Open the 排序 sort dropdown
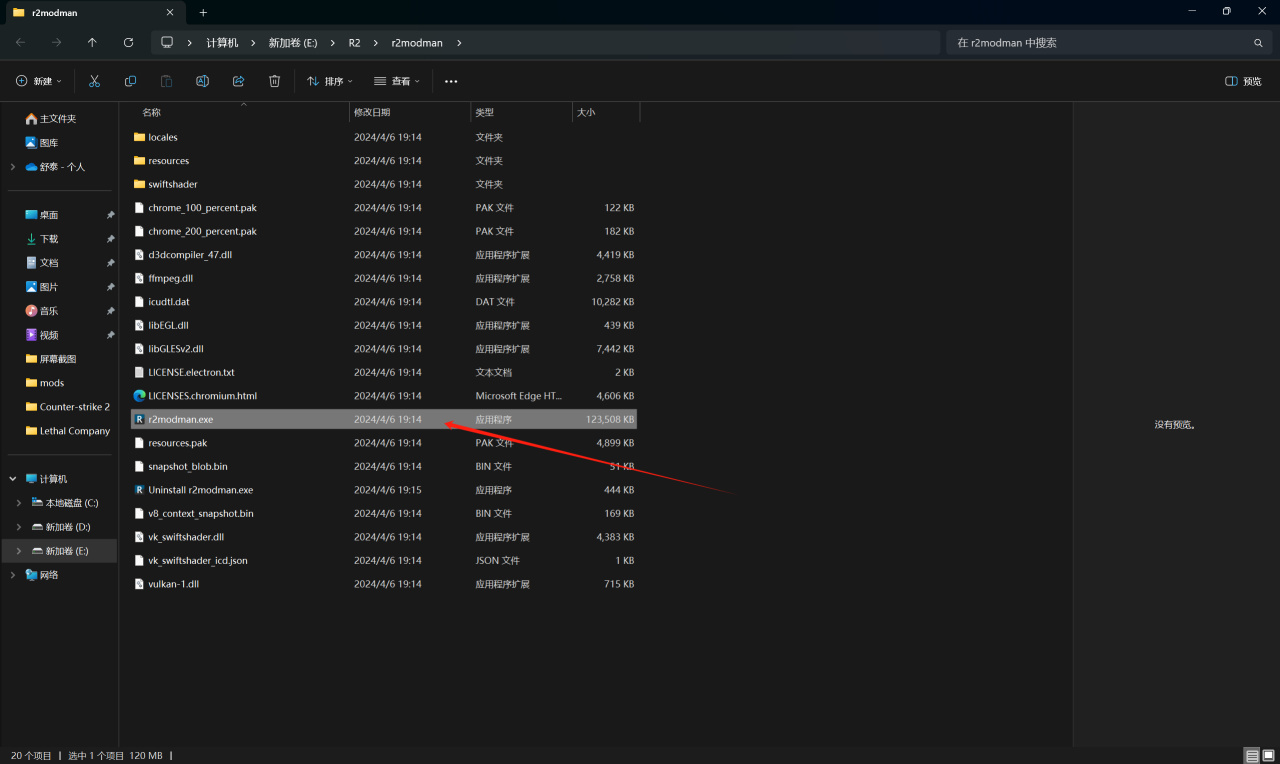 coord(330,81)
